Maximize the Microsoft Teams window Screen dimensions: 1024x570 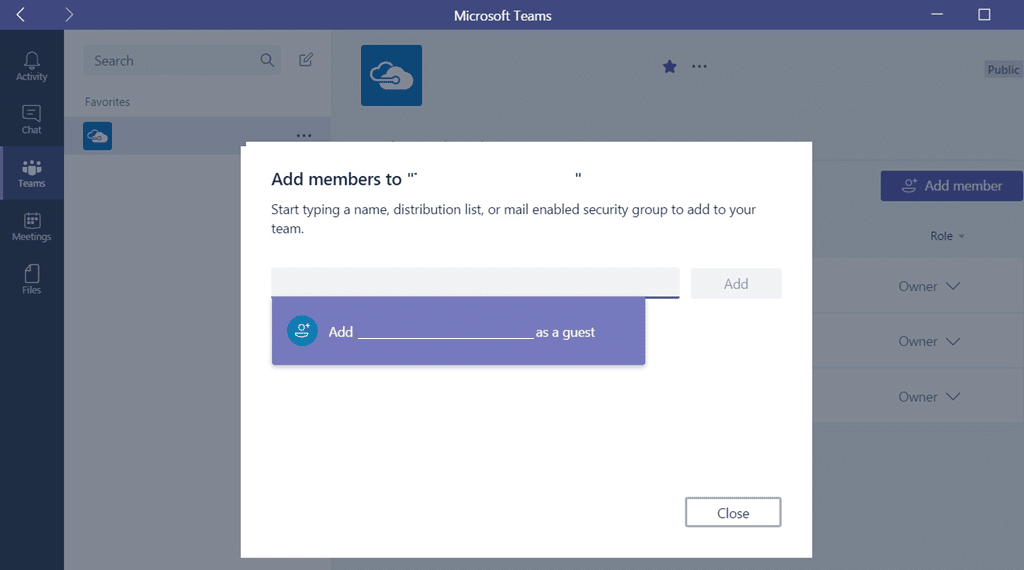point(984,14)
